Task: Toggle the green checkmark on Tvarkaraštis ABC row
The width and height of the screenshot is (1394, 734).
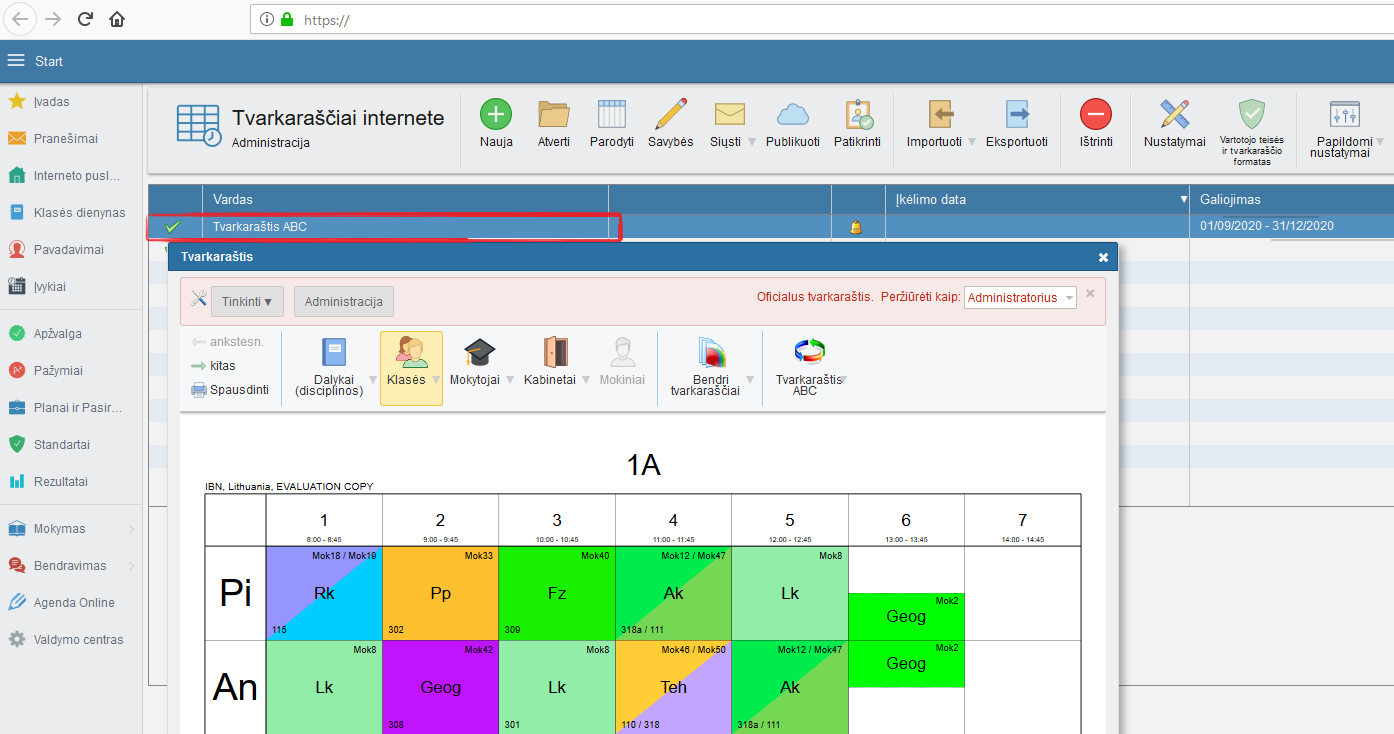Action: coord(173,227)
